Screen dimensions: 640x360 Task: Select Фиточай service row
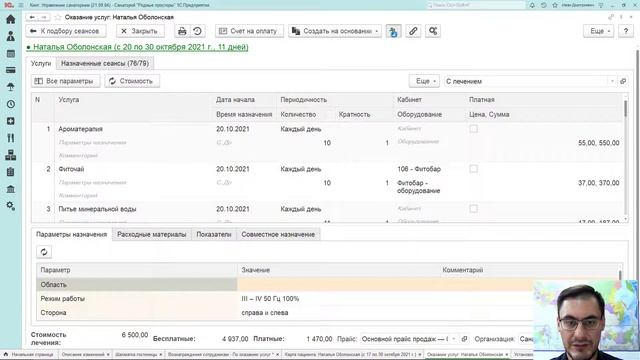(328, 182)
